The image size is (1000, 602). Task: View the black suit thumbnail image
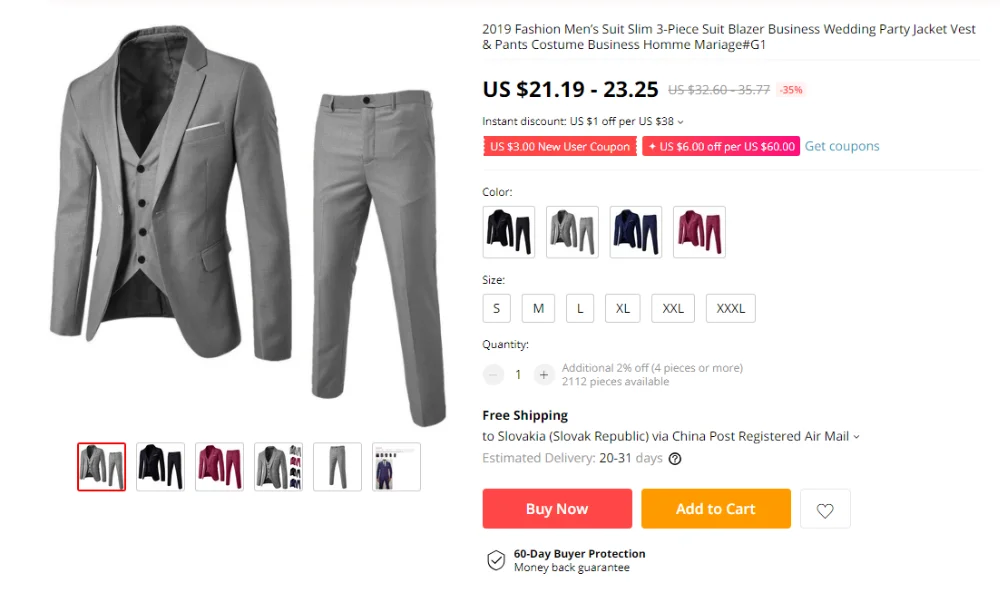coord(160,467)
